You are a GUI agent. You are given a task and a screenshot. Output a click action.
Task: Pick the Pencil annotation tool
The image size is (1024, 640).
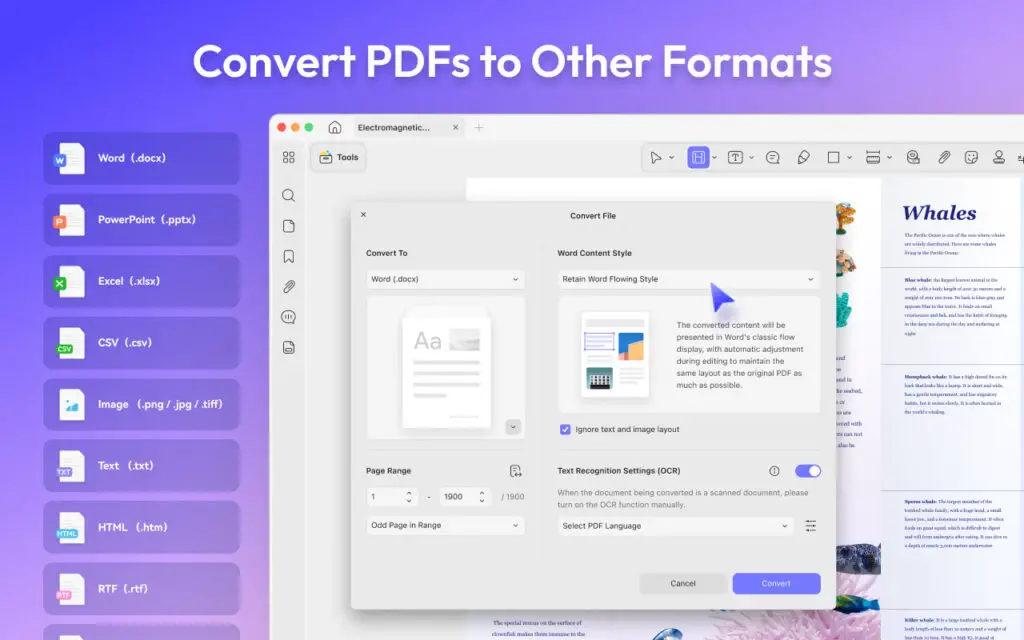click(x=804, y=157)
